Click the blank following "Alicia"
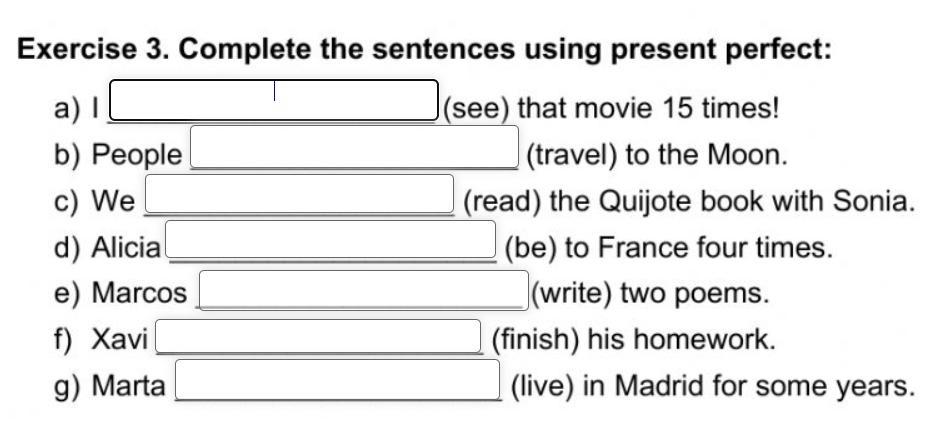Screen dimensions: 939x428 (x=331, y=239)
